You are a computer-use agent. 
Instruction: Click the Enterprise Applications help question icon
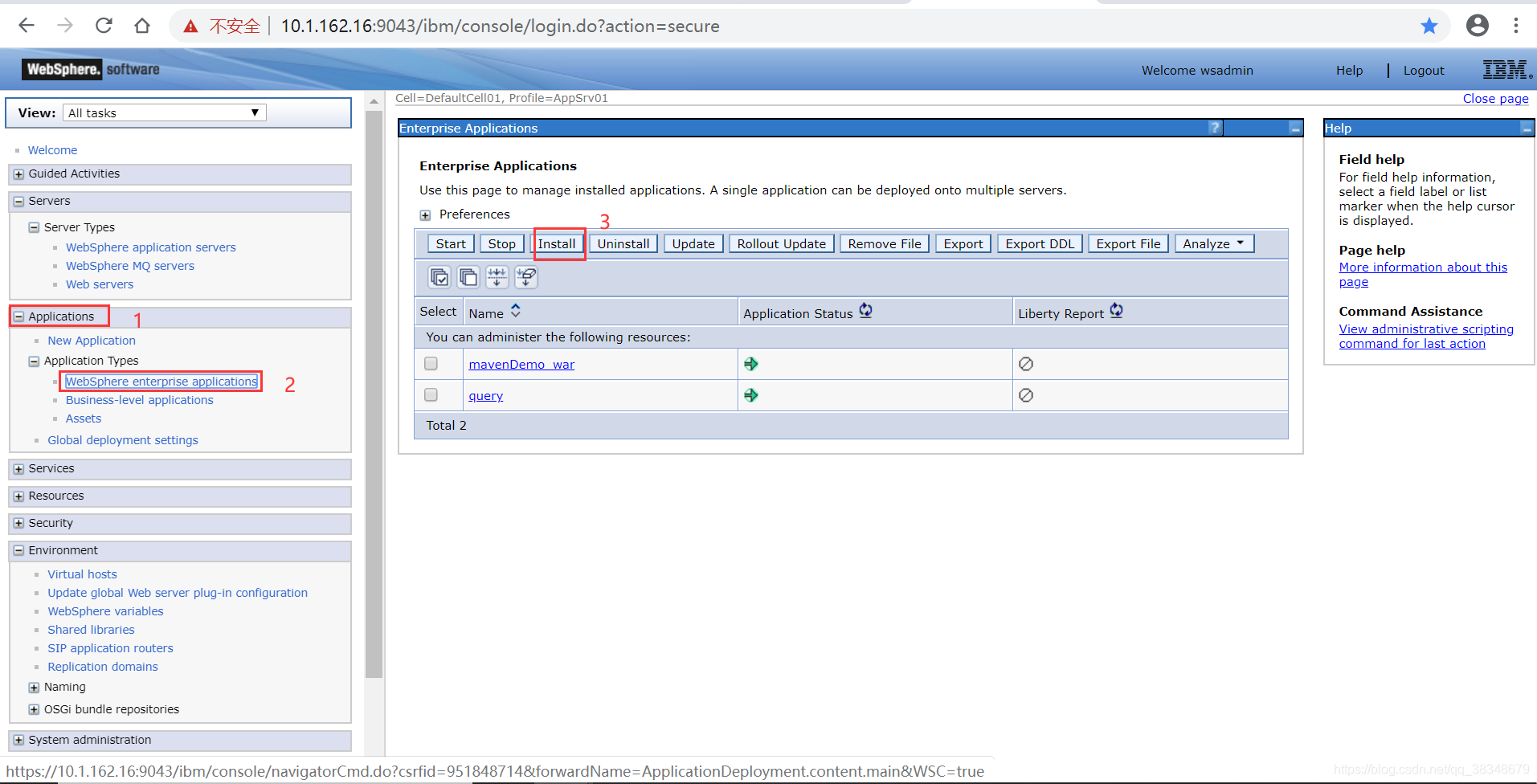click(1215, 128)
